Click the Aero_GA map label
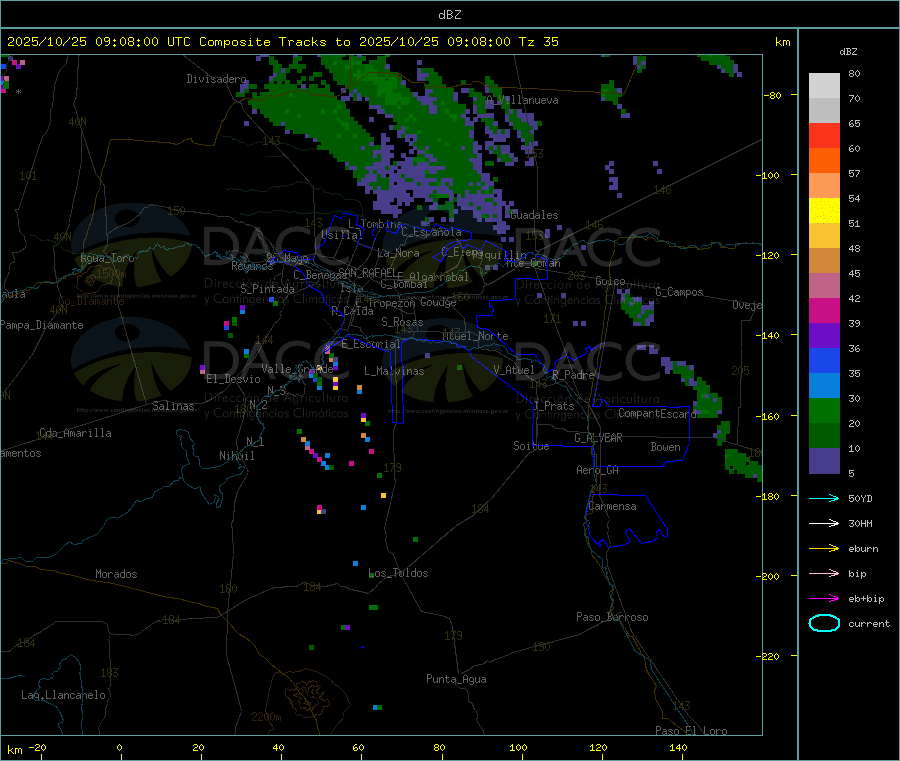The width and height of the screenshot is (900, 761). click(598, 470)
